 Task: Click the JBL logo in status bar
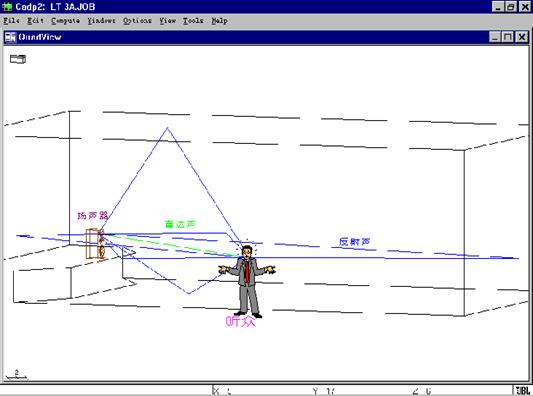(523, 391)
